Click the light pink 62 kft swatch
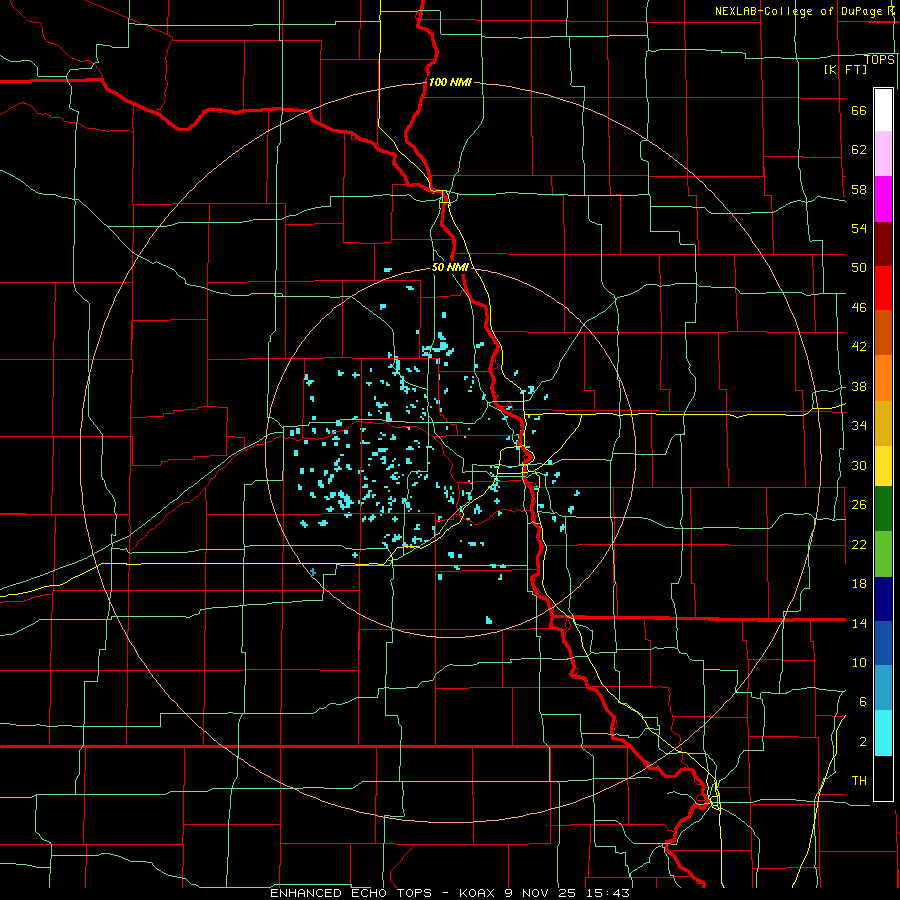900x900 pixels. (x=883, y=154)
